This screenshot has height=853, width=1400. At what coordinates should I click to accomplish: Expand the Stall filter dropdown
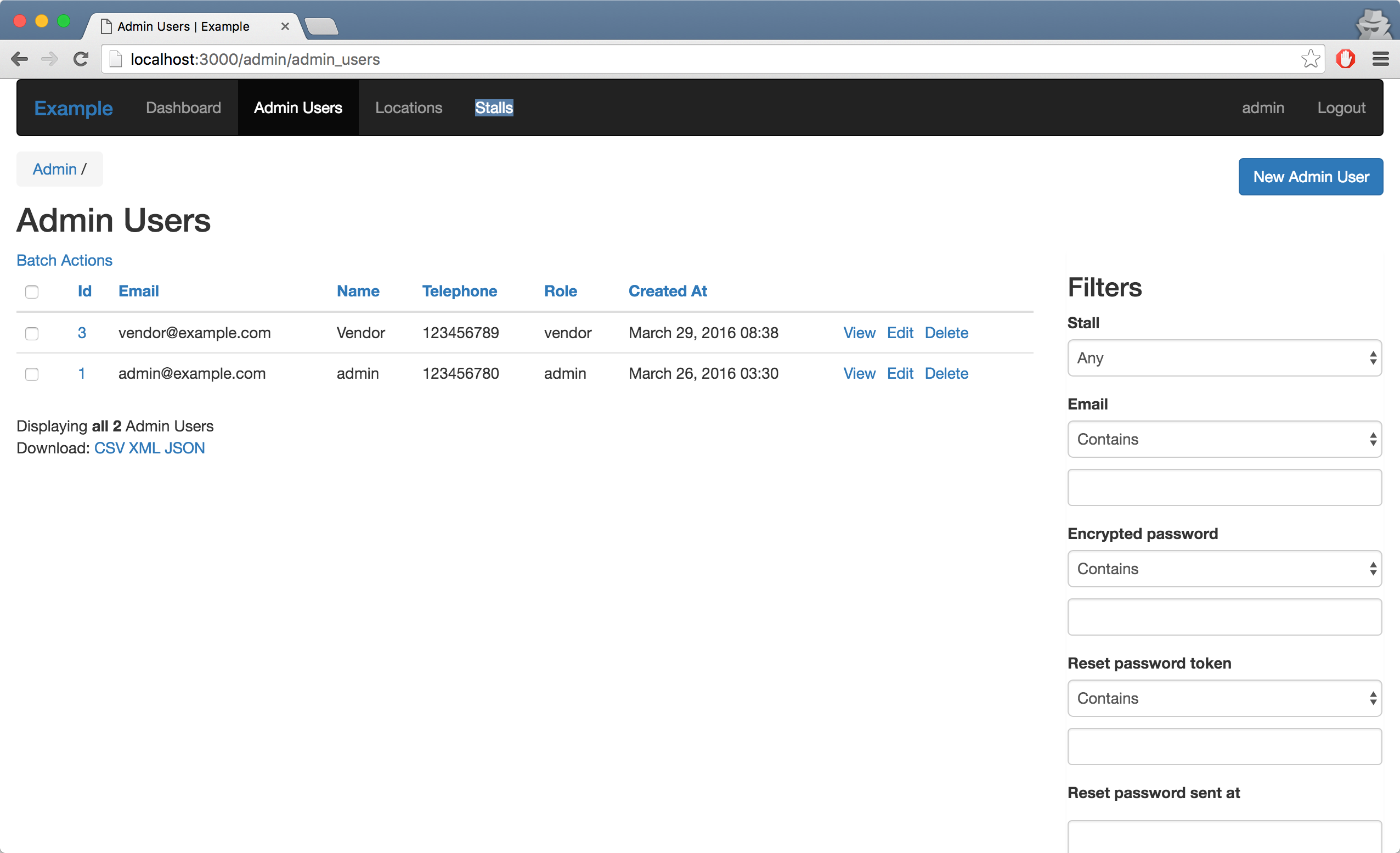pos(1224,358)
